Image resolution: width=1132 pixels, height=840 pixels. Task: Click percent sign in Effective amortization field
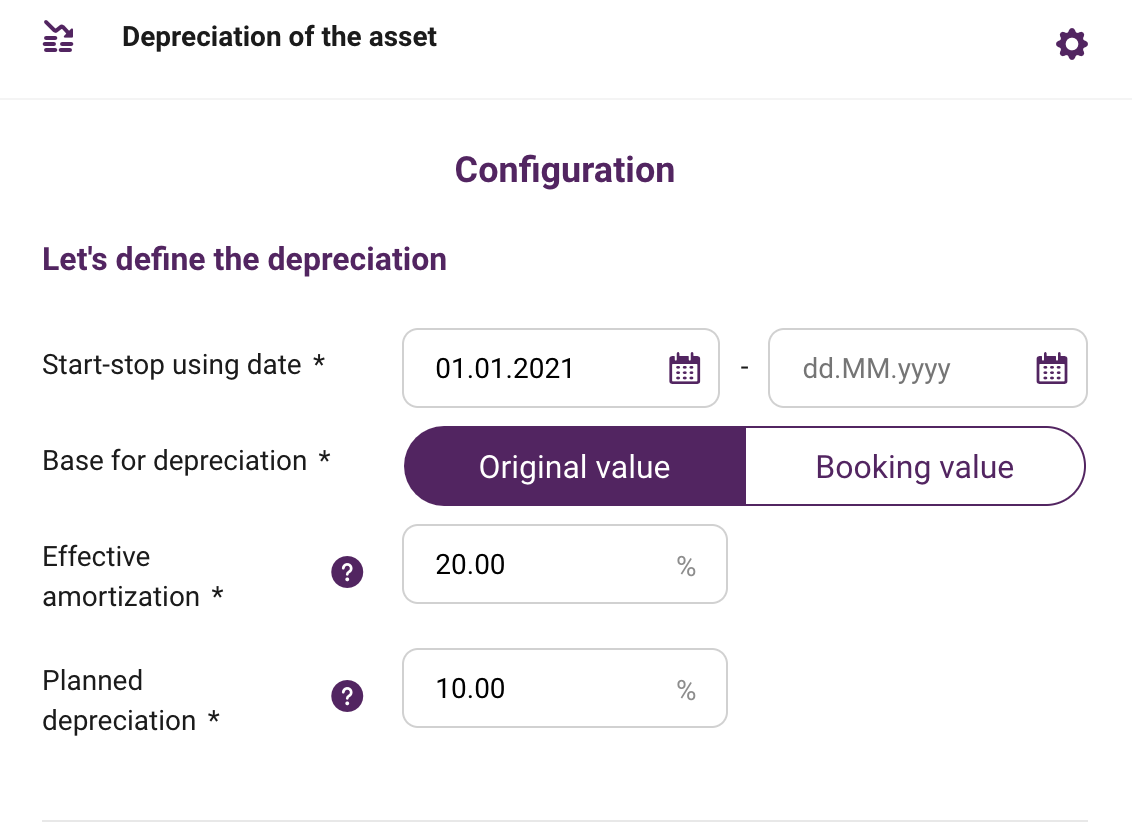click(x=687, y=566)
